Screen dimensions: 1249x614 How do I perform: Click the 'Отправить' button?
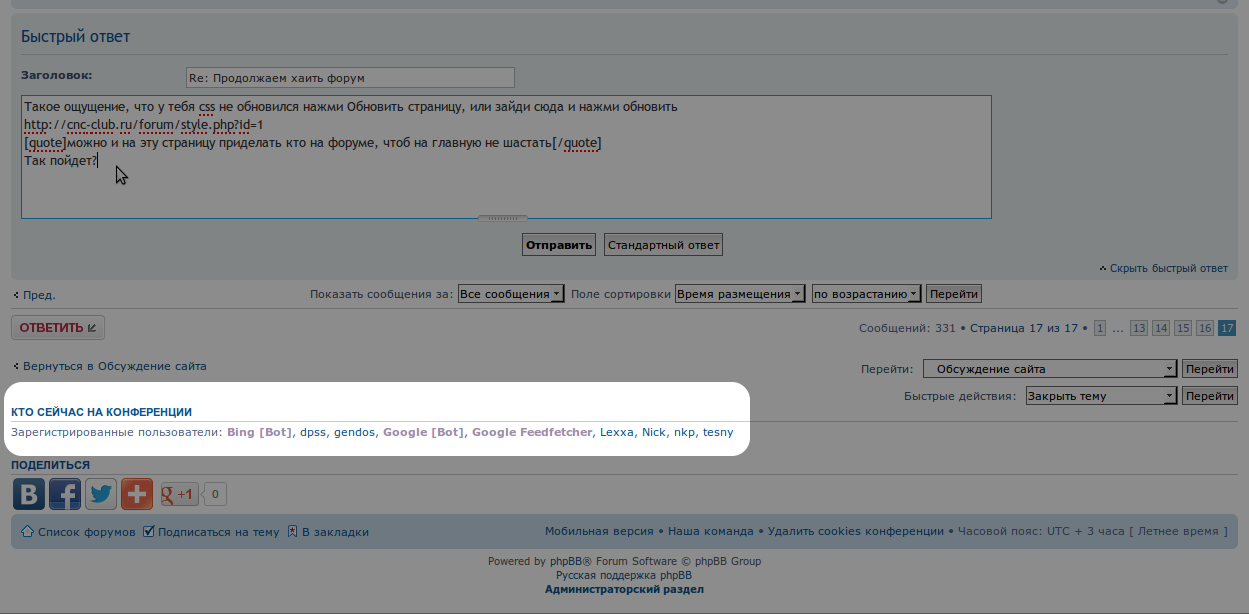(x=559, y=245)
